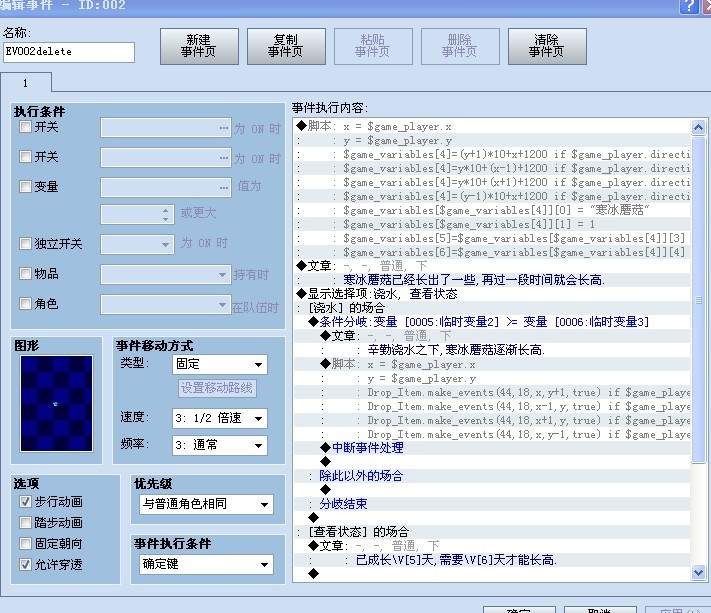Check the 踏步动画 option
Screen dimensions: 711x613
[25, 523]
